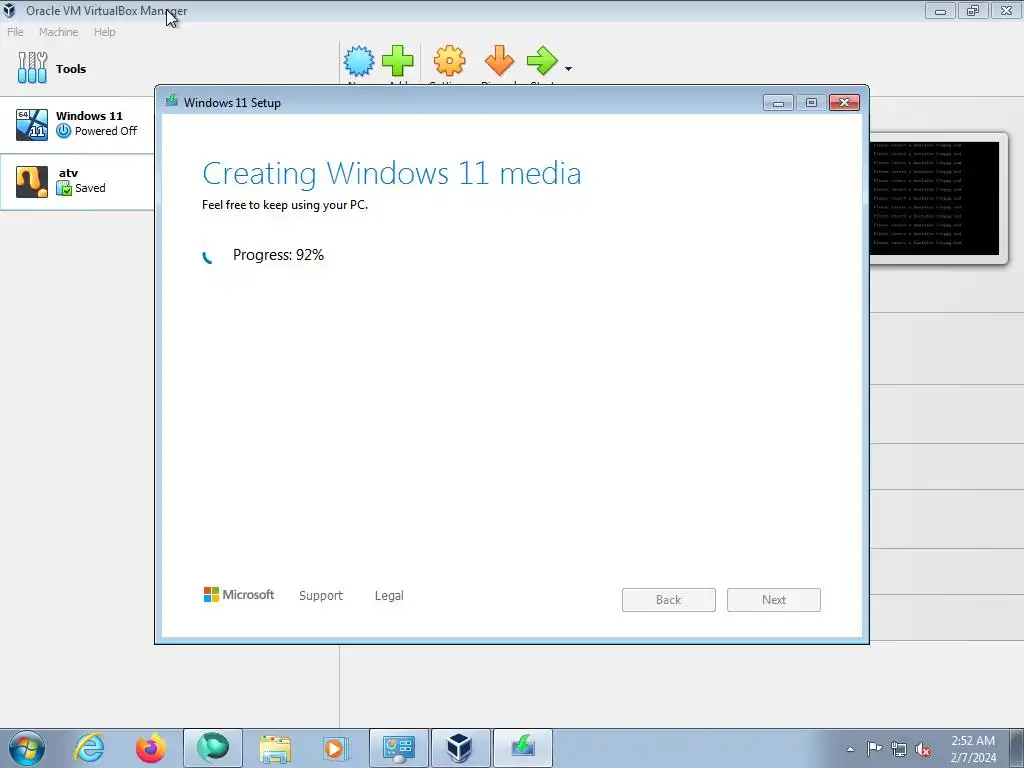Click the green globe browser taskbar icon
Viewport: 1024px width, 768px height.
tap(213, 748)
